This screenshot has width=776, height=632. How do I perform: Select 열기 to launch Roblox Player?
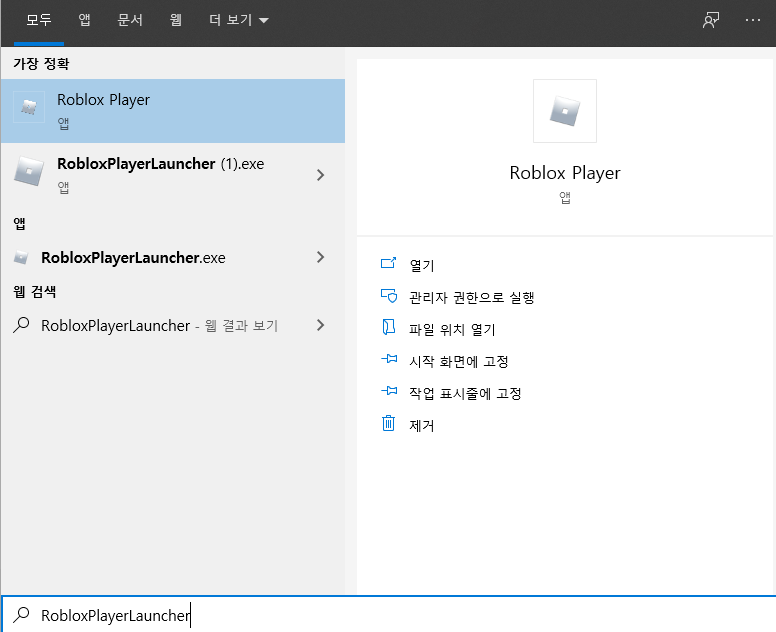(x=422, y=266)
